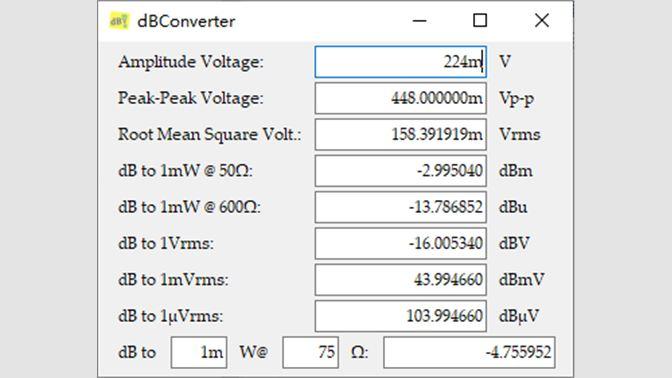Click the 'dB to 1mW @ 600Ω:' label
Screen dimensions: 672x378
click(189, 207)
